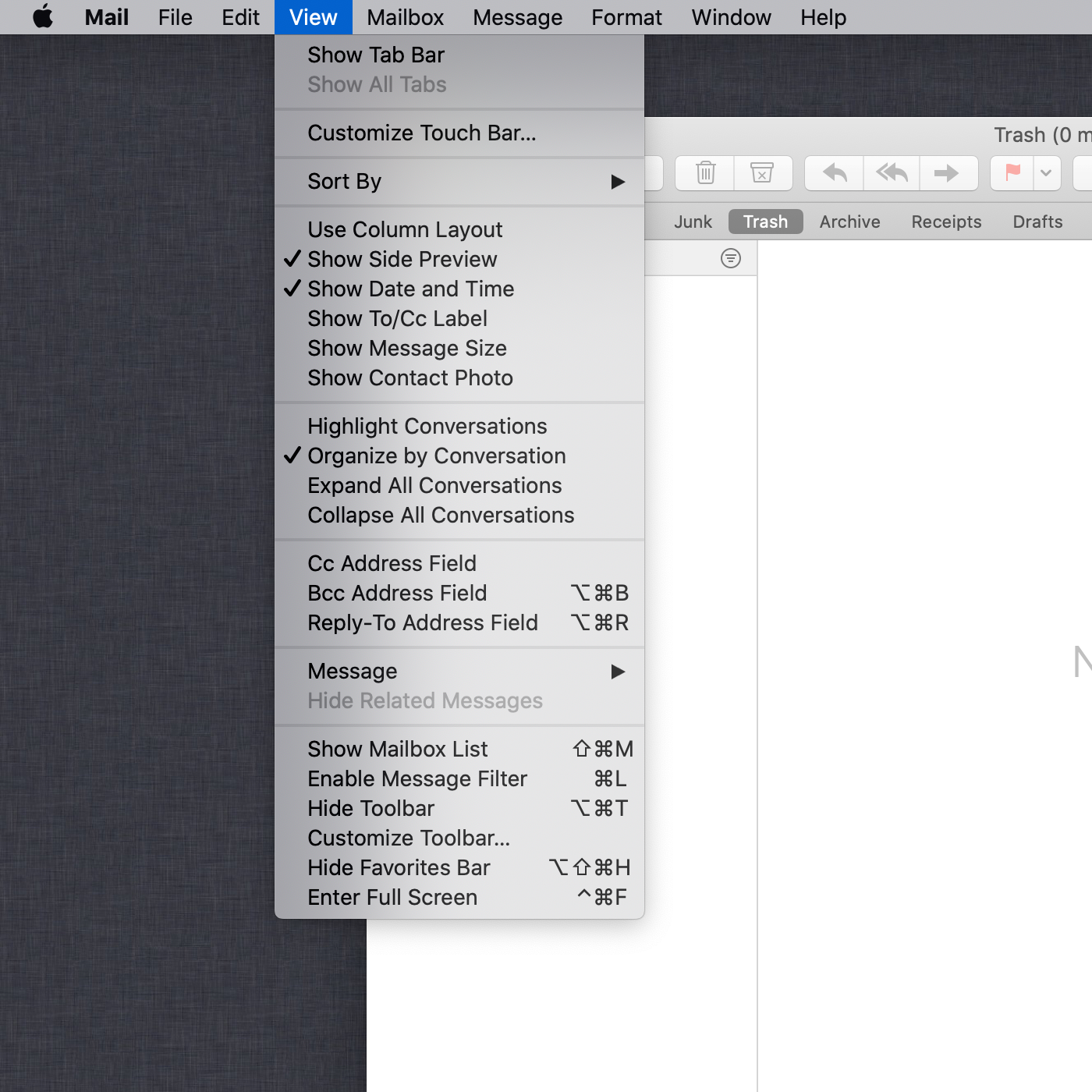Open the Apple menu
The image size is (1092, 1092).
click(x=43, y=16)
